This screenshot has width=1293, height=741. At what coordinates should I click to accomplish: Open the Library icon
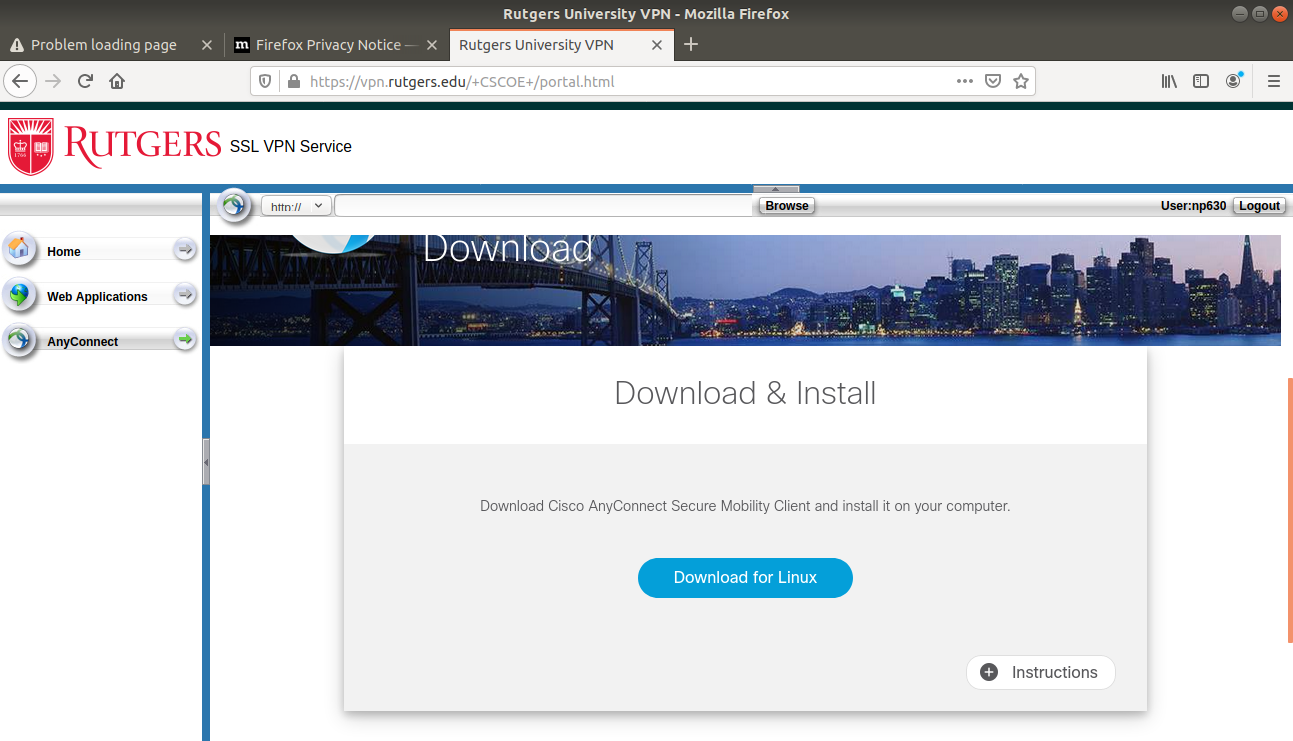1169,81
